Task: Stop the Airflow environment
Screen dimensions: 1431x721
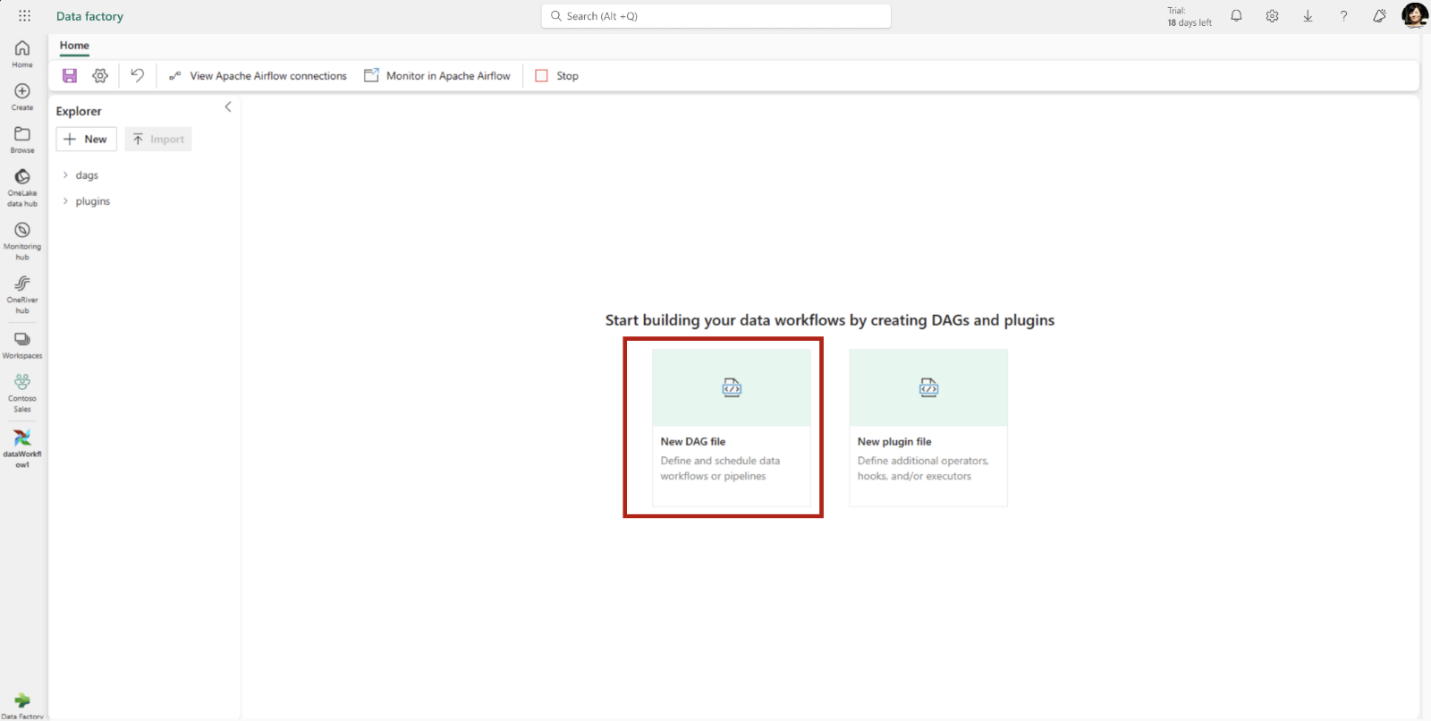Action: (x=557, y=76)
